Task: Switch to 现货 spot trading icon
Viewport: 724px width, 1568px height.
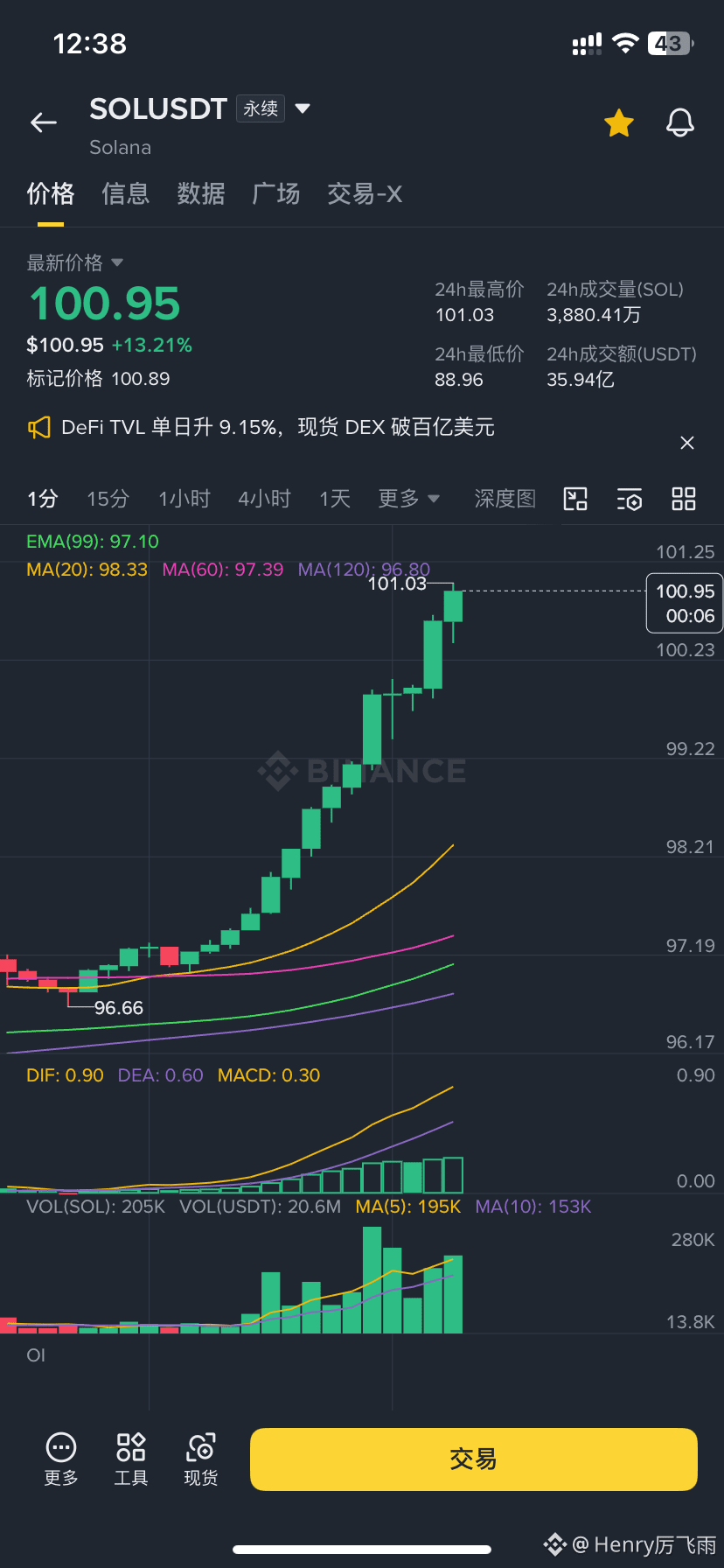Action: (x=201, y=1459)
